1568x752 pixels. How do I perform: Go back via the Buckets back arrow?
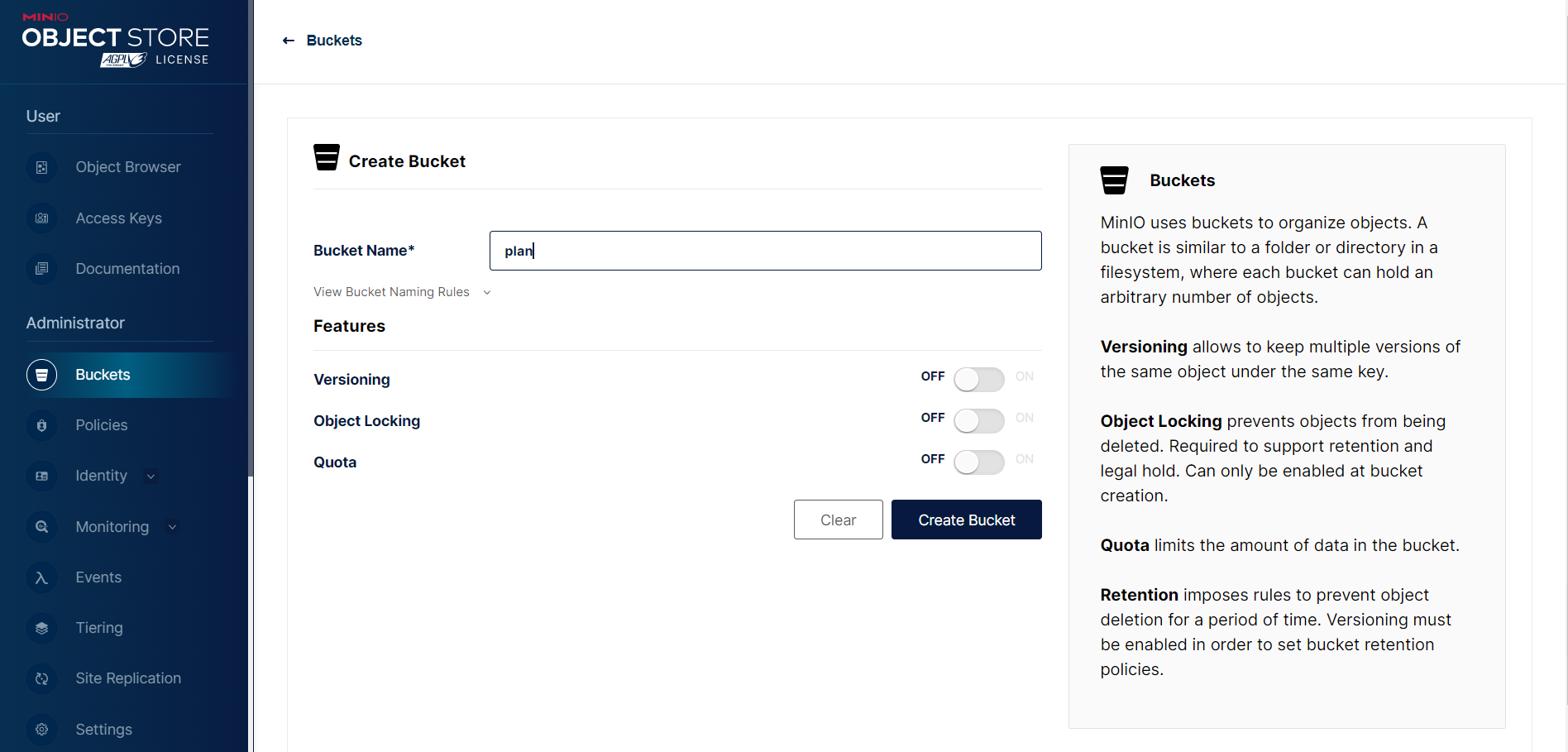tap(289, 41)
